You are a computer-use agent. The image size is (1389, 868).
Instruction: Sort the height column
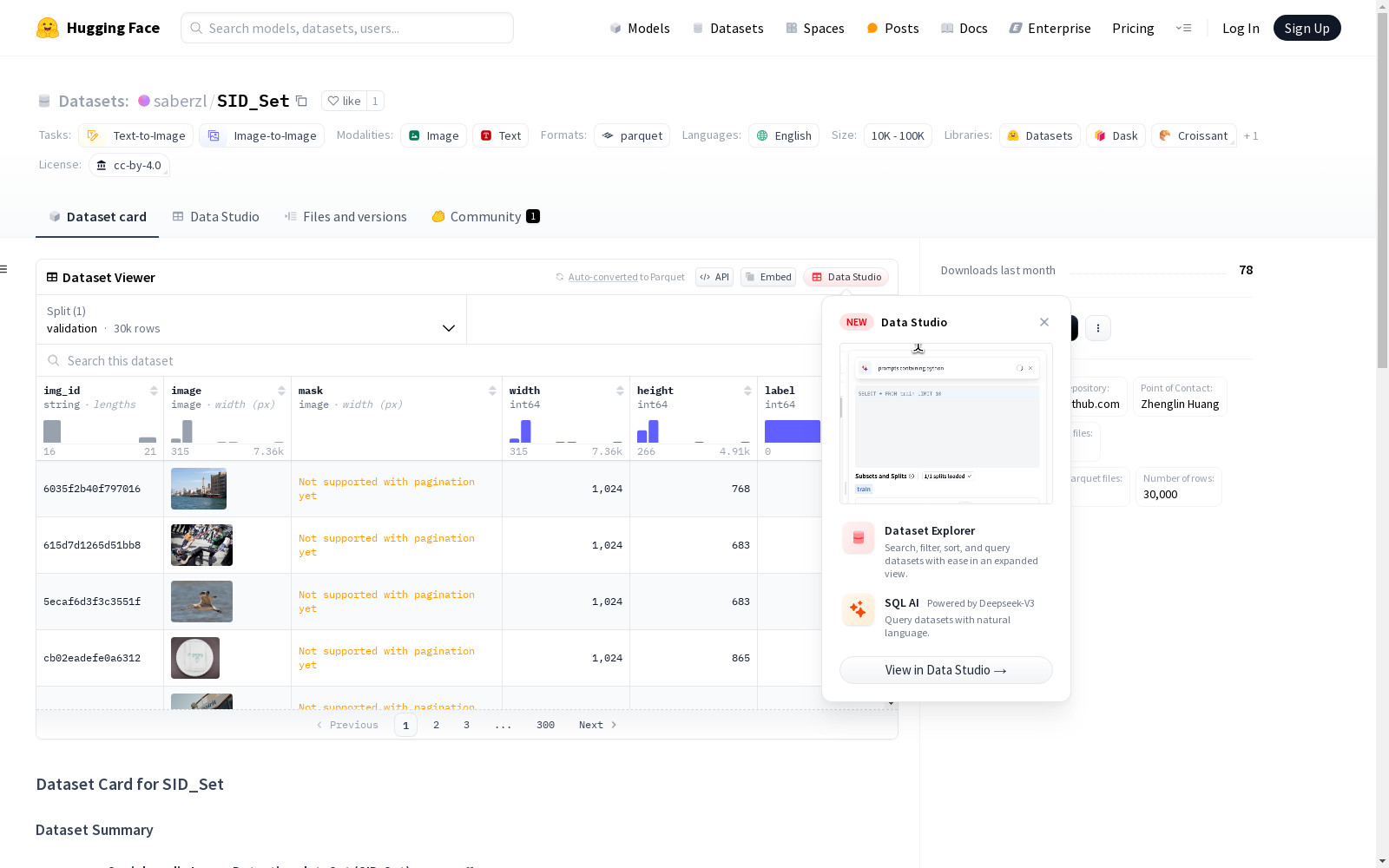click(747, 391)
